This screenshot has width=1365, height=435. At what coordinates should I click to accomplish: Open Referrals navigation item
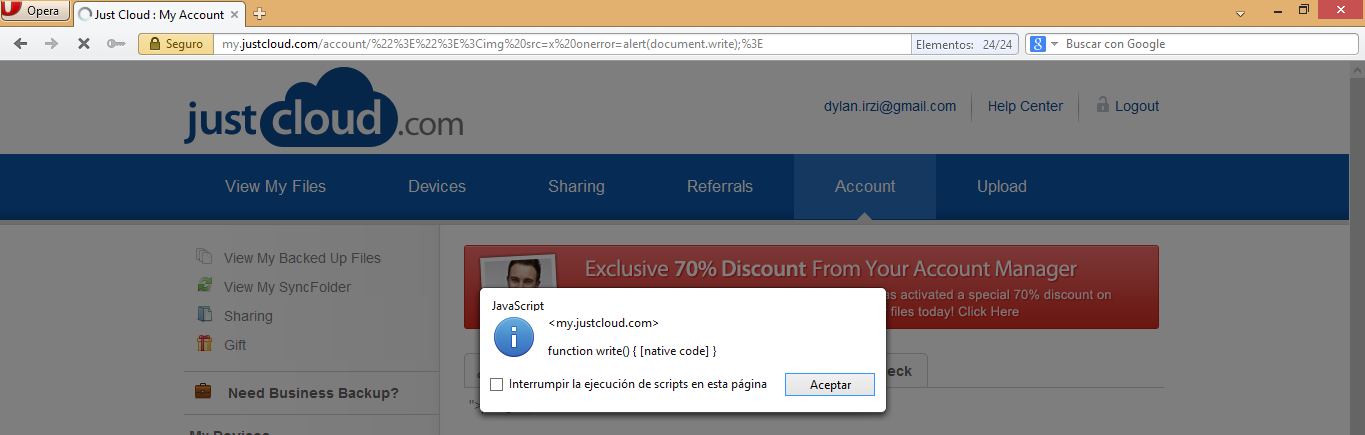pos(720,186)
